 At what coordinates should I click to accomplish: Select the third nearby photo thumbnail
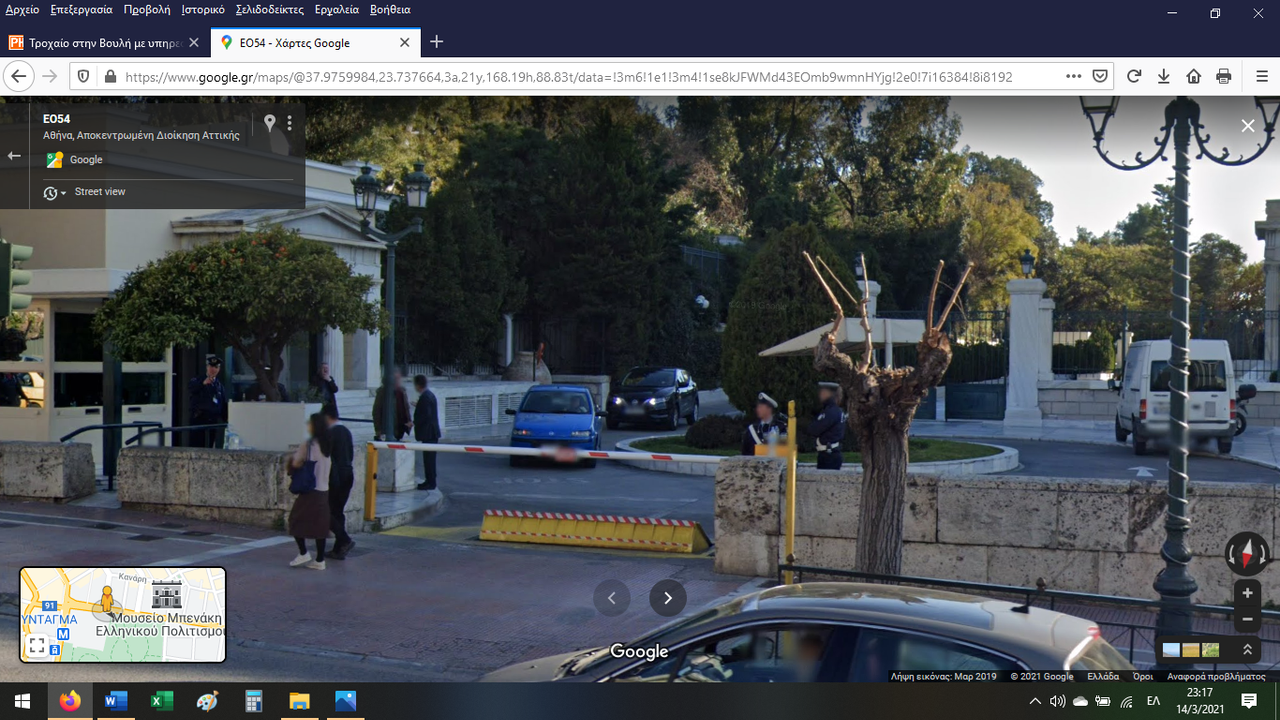click(x=1211, y=650)
